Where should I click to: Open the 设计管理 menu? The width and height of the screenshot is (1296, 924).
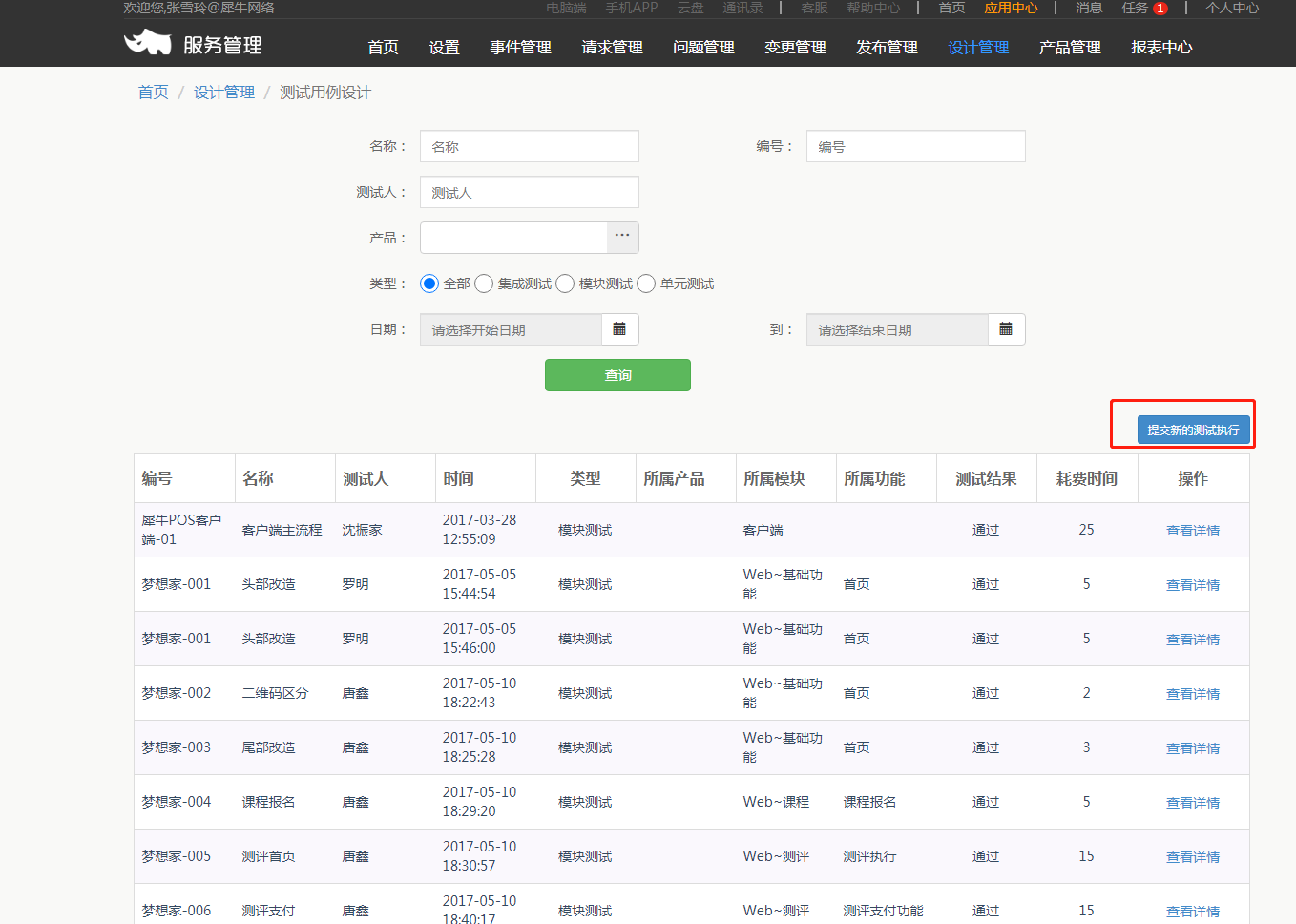978,47
